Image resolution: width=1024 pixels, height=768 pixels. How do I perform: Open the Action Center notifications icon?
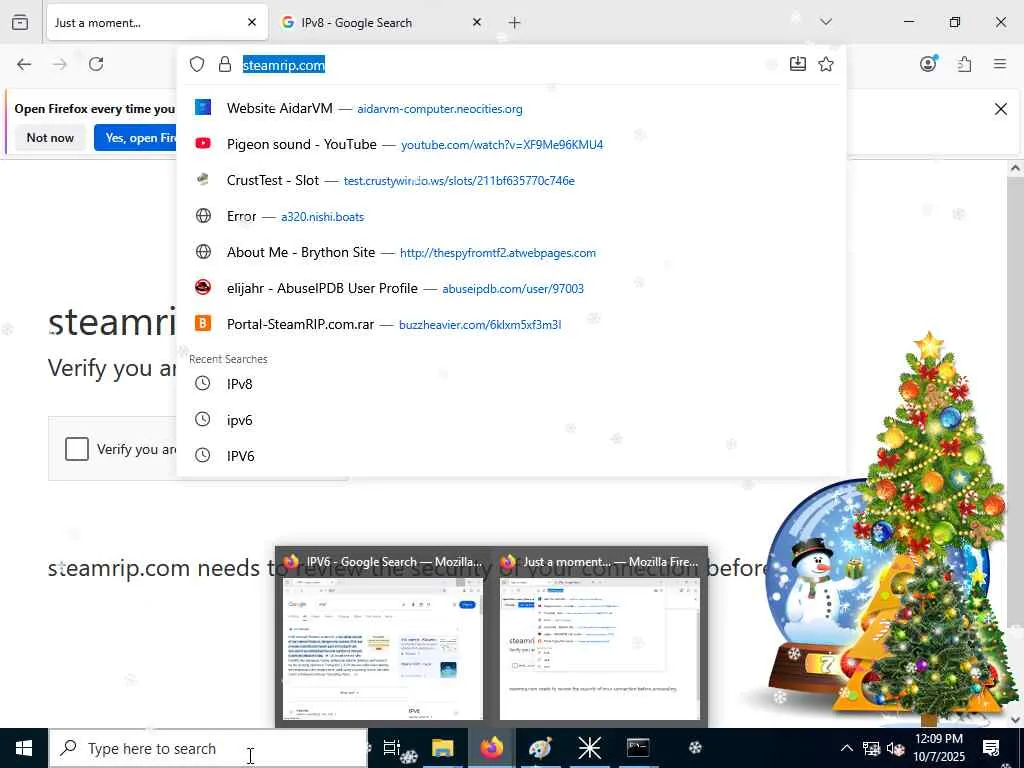pos(991,748)
